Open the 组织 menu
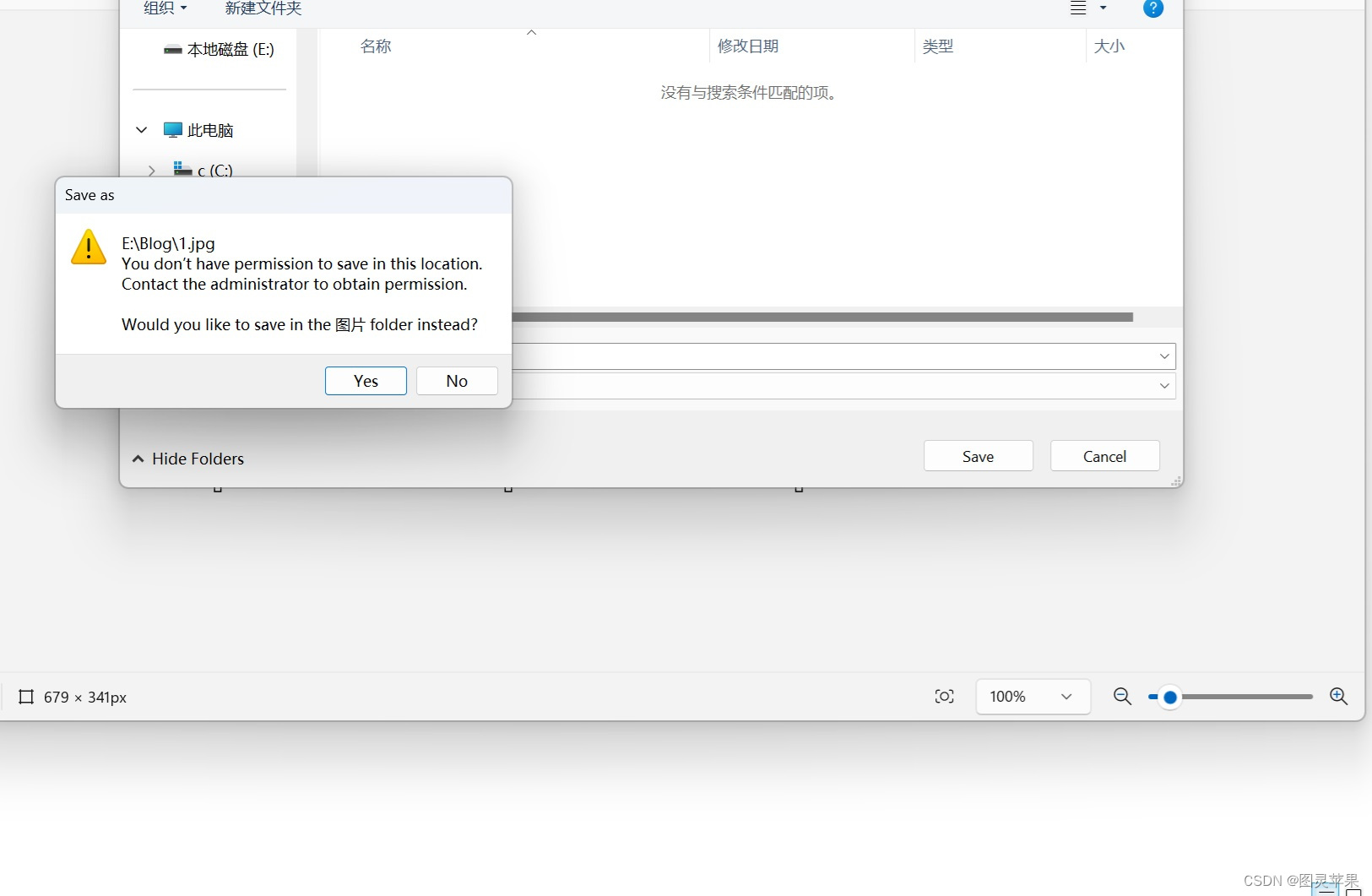The width and height of the screenshot is (1372, 896). coord(165,8)
